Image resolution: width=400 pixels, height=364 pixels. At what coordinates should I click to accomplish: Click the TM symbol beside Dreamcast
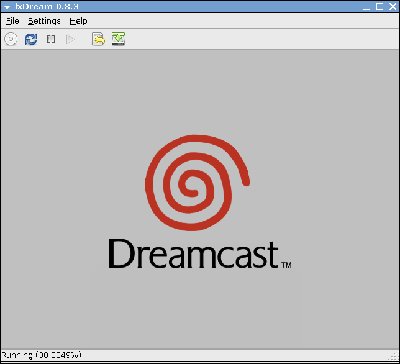[286, 265]
